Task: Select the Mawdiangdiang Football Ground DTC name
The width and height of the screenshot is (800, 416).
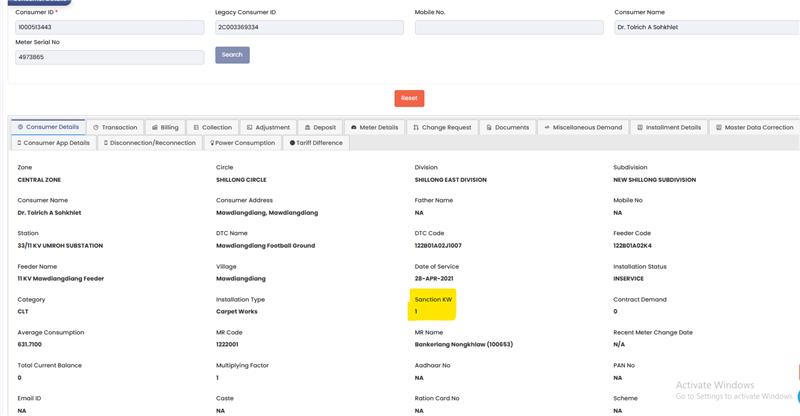Action: point(265,246)
